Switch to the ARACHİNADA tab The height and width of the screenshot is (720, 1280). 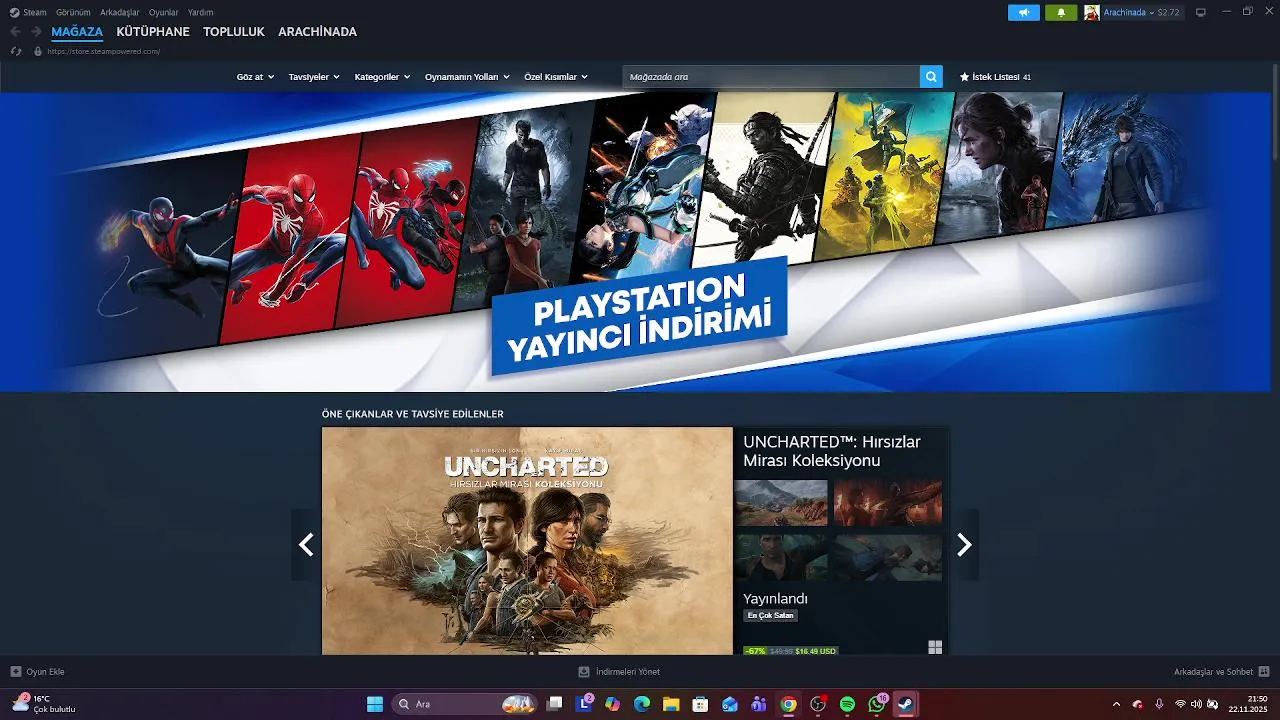click(317, 32)
